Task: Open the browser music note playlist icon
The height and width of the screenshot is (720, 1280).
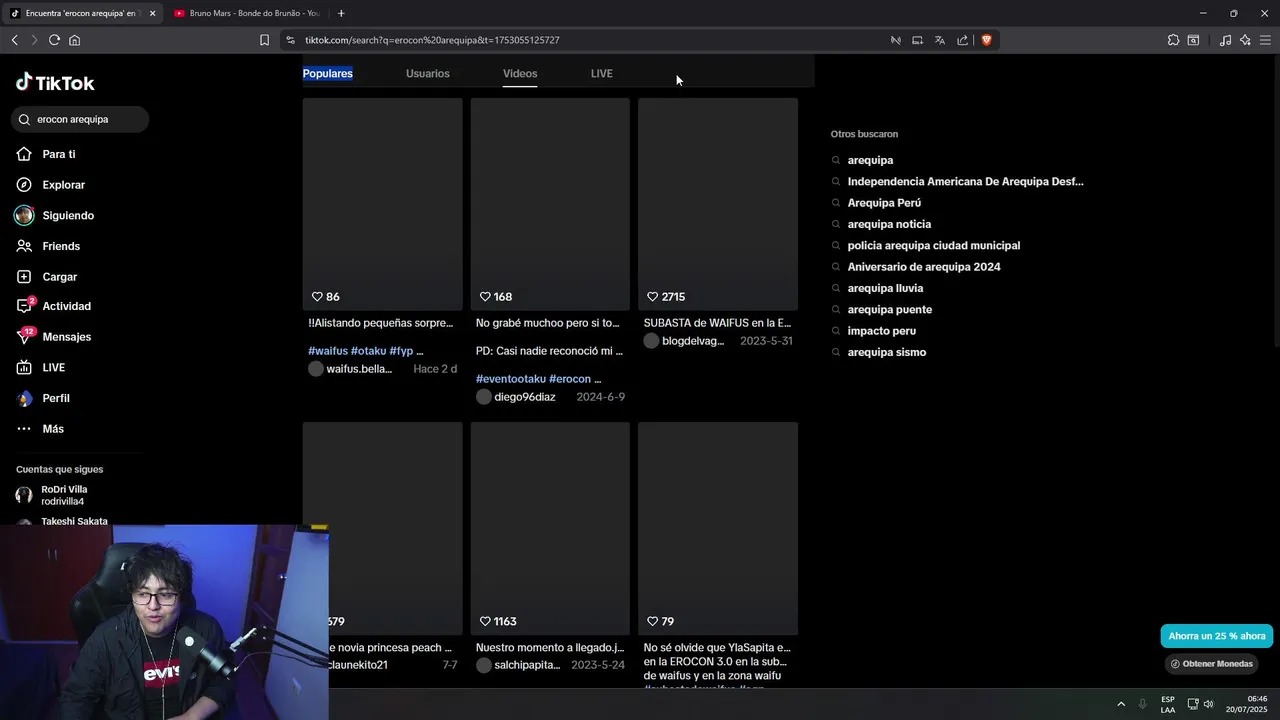Action: point(1225,40)
